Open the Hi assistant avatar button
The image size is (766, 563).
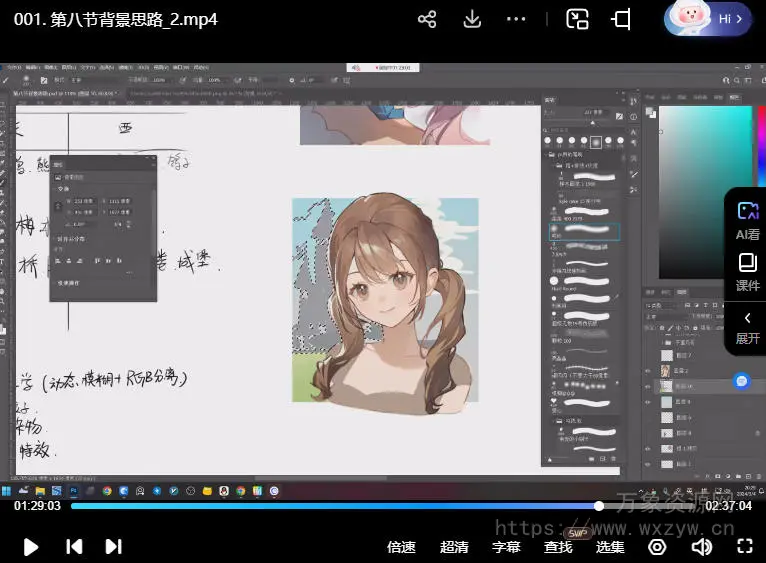[x=707, y=18]
